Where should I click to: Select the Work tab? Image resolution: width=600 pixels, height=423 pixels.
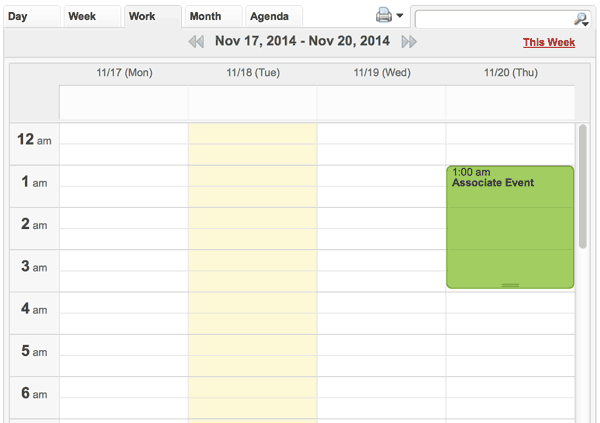pyautogui.click(x=142, y=16)
